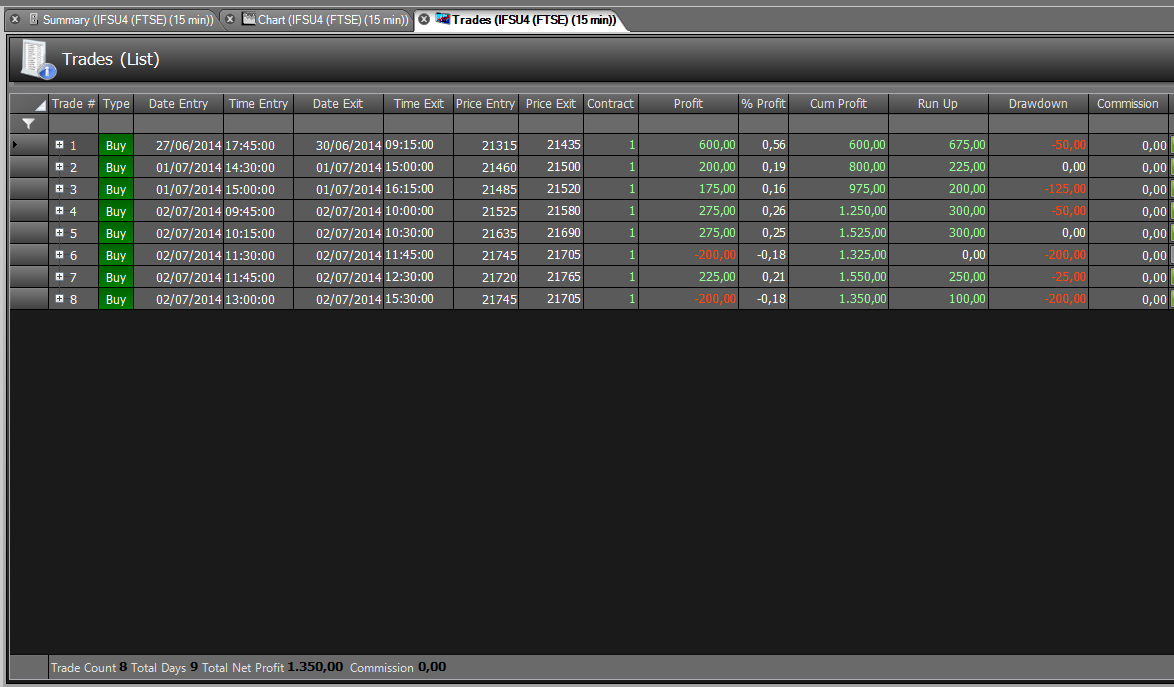
Task: Click the select-all corner cell of grid
Action: tap(29, 103)
